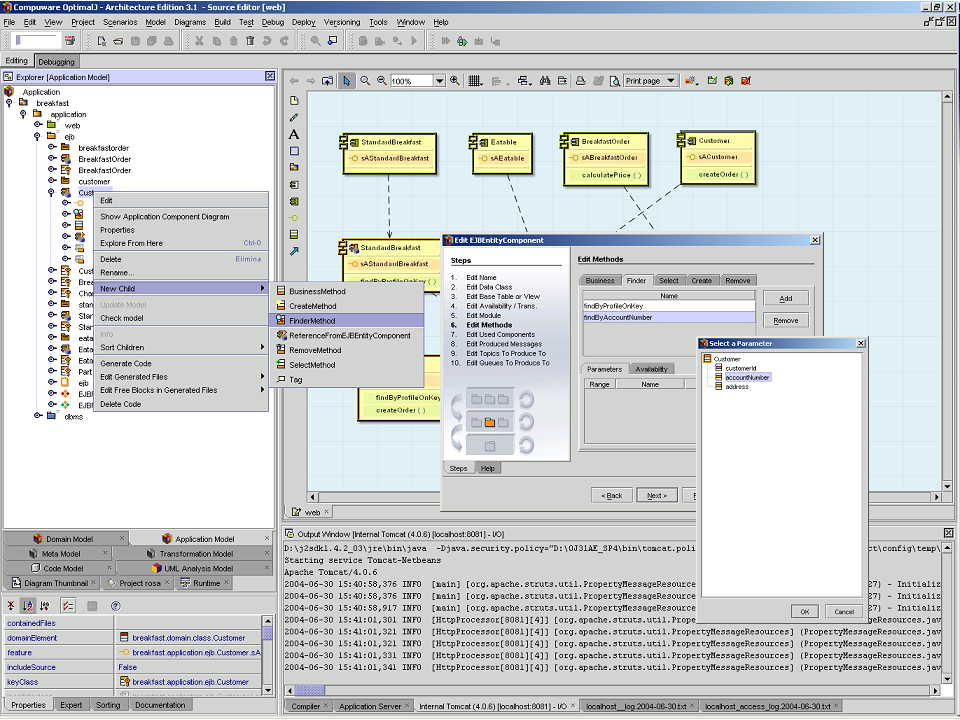Click the Remove button in Edit Methods
This screenshot has width=960, height=720.
click(786, 320)
